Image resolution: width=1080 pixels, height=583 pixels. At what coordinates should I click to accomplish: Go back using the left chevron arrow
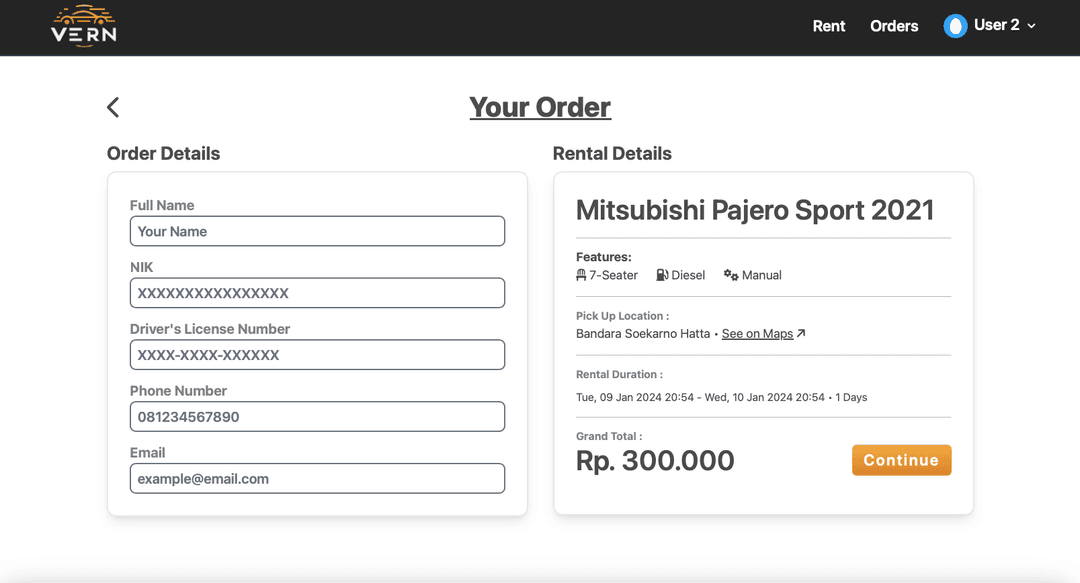tap(113, 107)
